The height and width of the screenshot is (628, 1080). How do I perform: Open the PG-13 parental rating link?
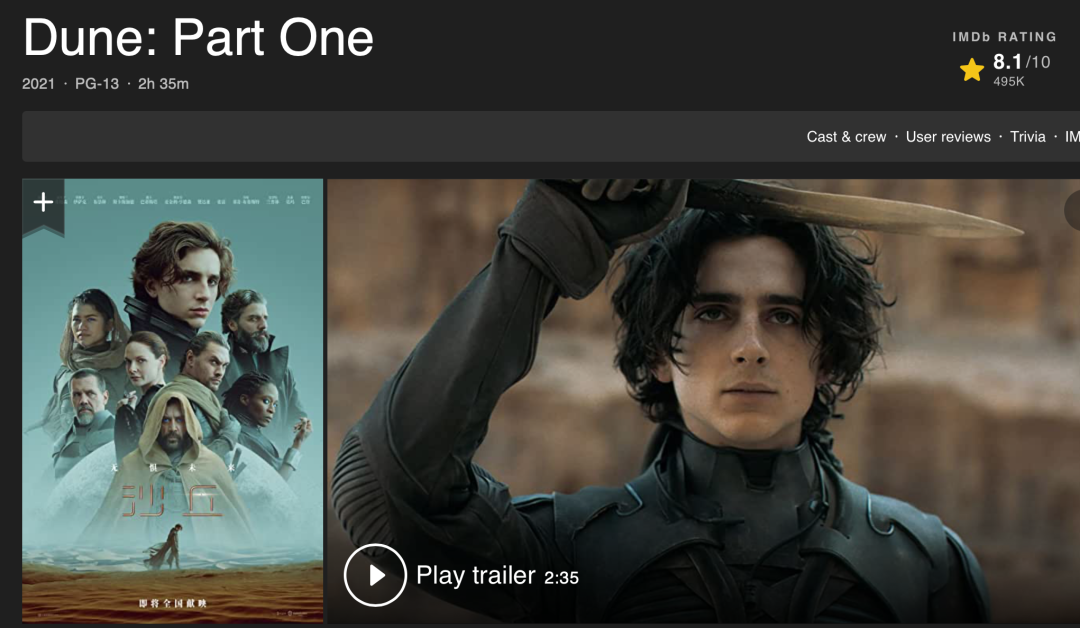97,84
